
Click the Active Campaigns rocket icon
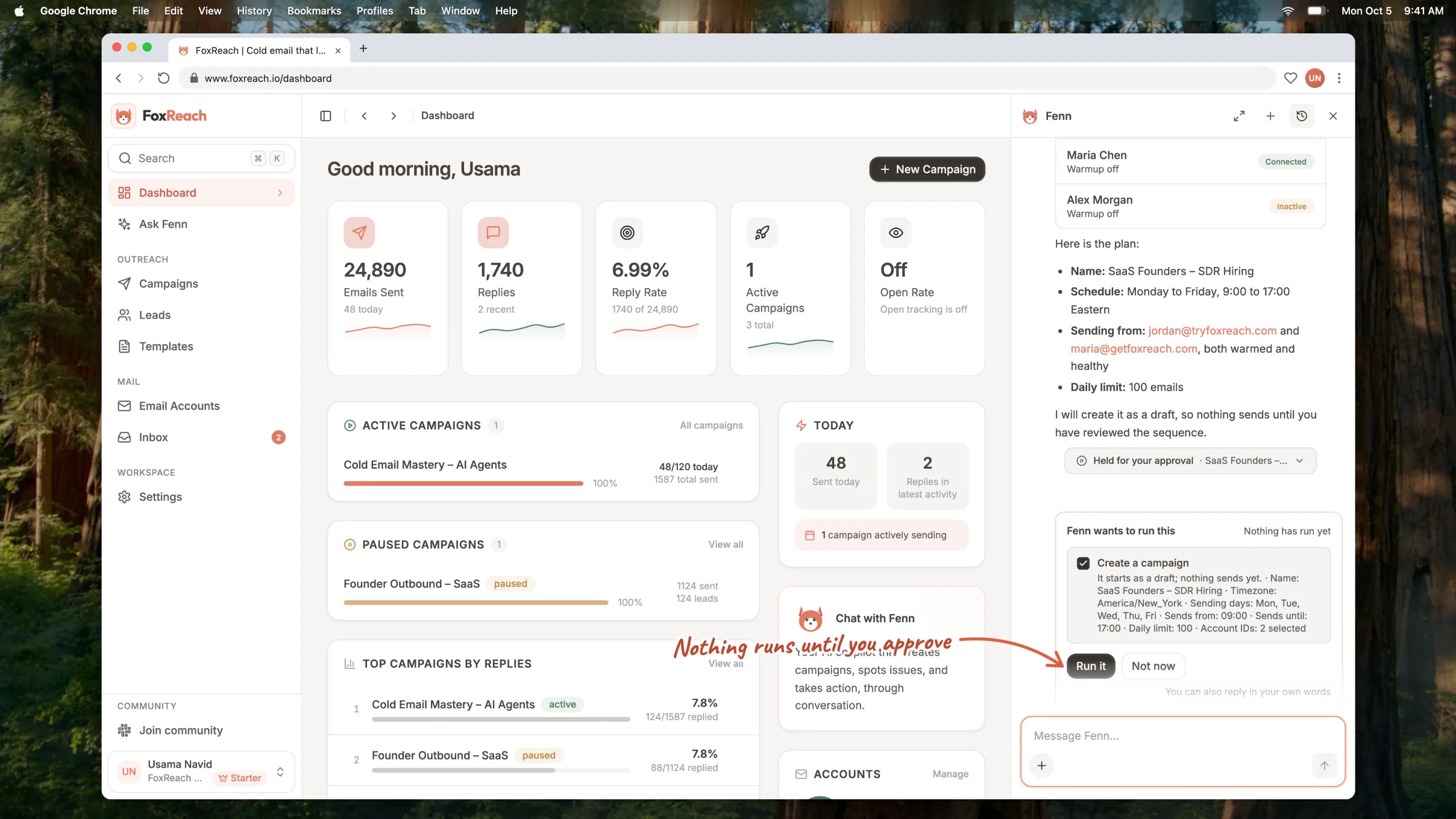762,233
